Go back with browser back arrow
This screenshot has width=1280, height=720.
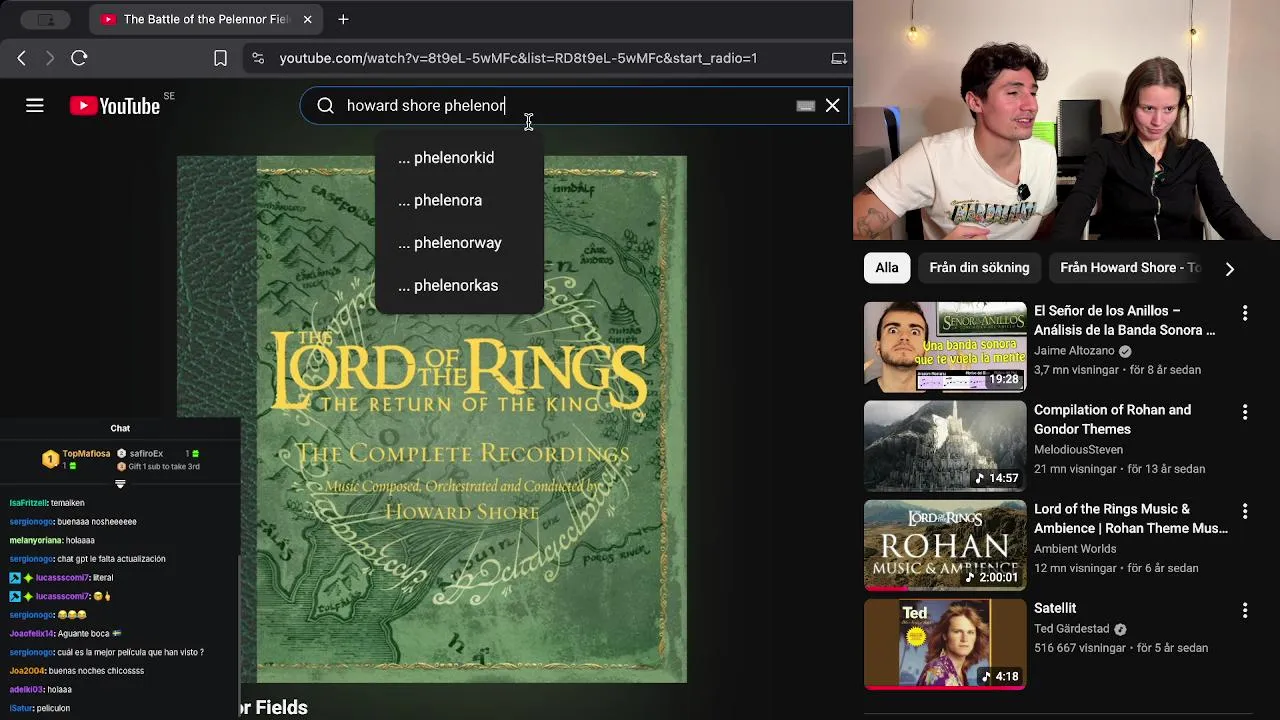coord(21,58)
